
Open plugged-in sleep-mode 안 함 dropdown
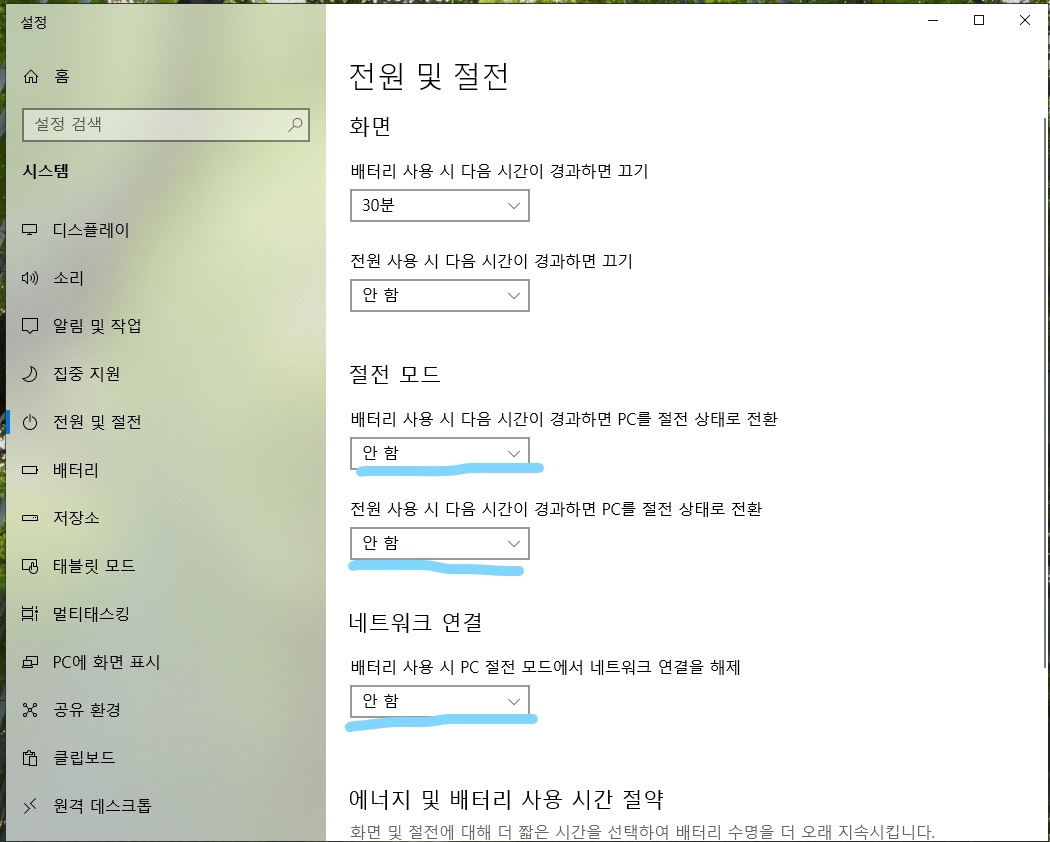pos(440,543)
